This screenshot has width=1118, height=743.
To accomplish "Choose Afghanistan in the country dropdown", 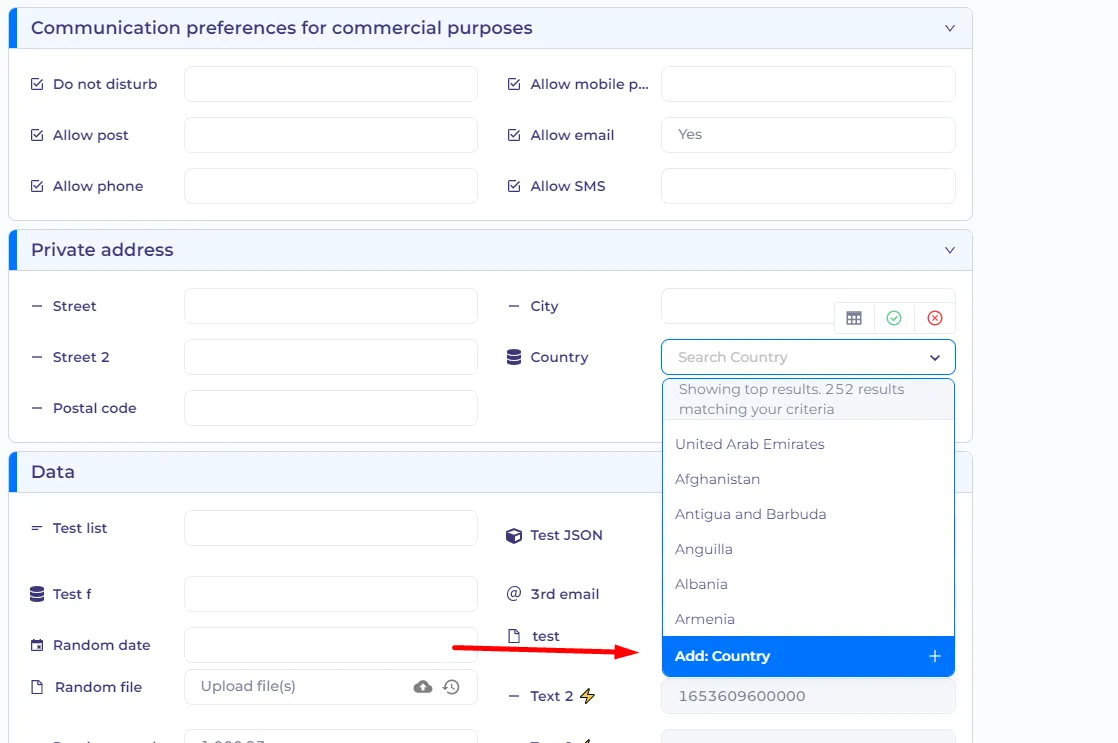I will coord(809,479).
